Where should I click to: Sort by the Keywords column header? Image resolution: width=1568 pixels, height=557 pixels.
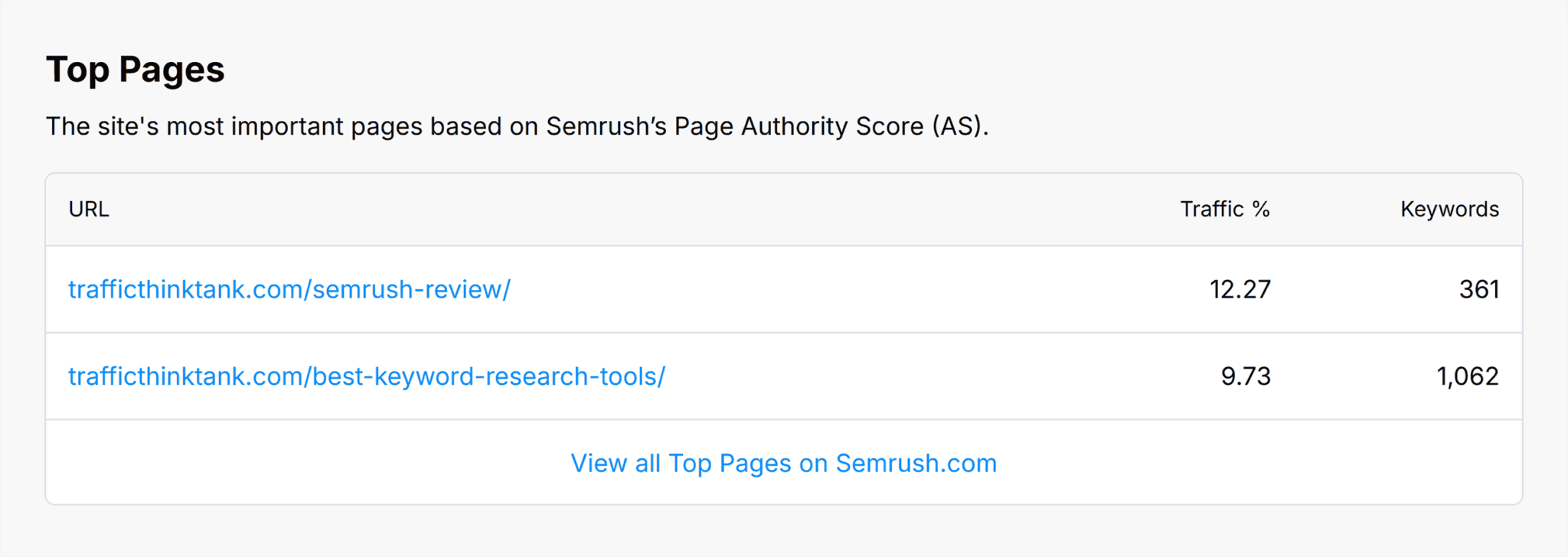point(1449,209)
